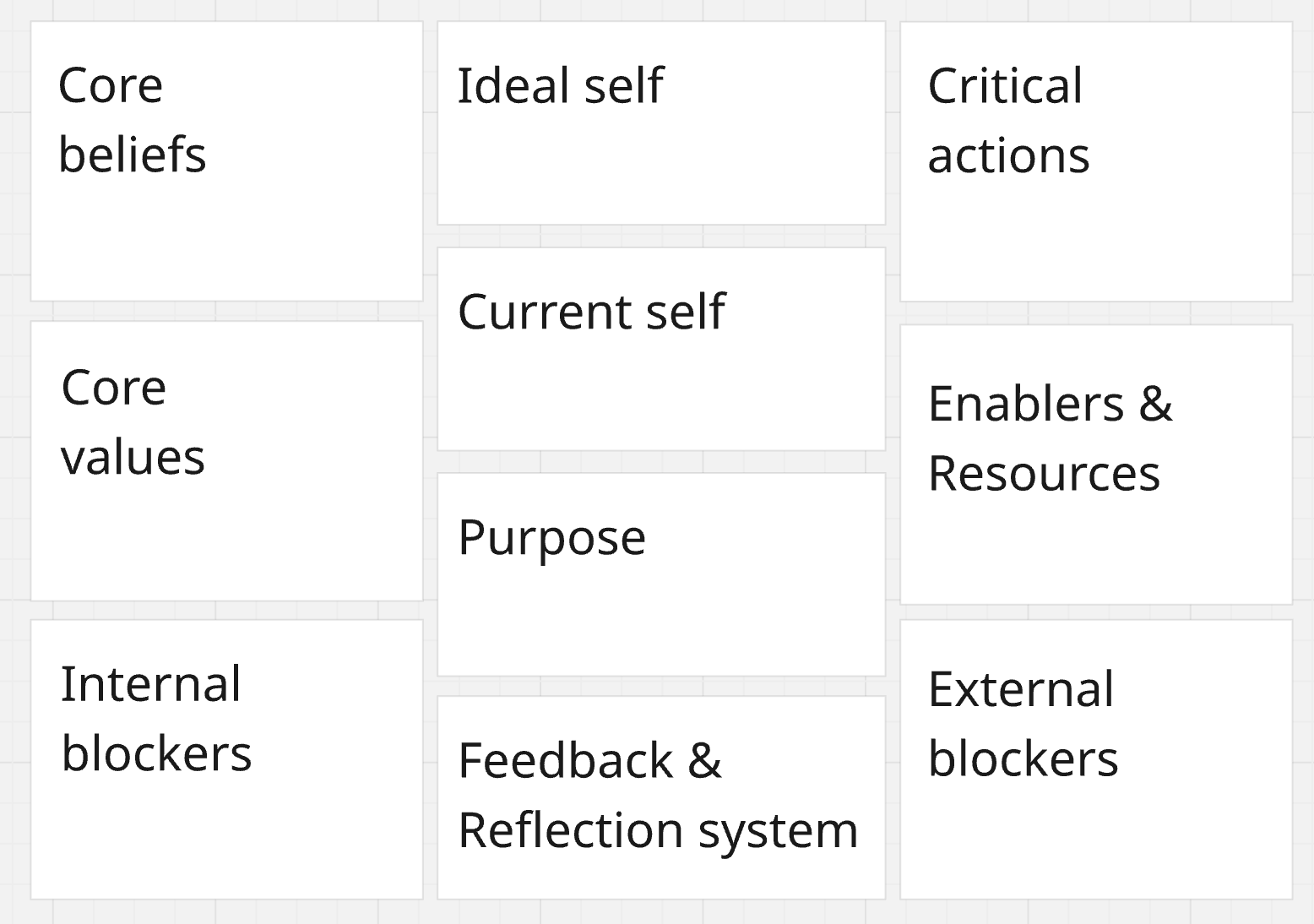Click the 'External blockers' text label
Viewport: 1314px width, 924px height.
[x=1023, y=724]
